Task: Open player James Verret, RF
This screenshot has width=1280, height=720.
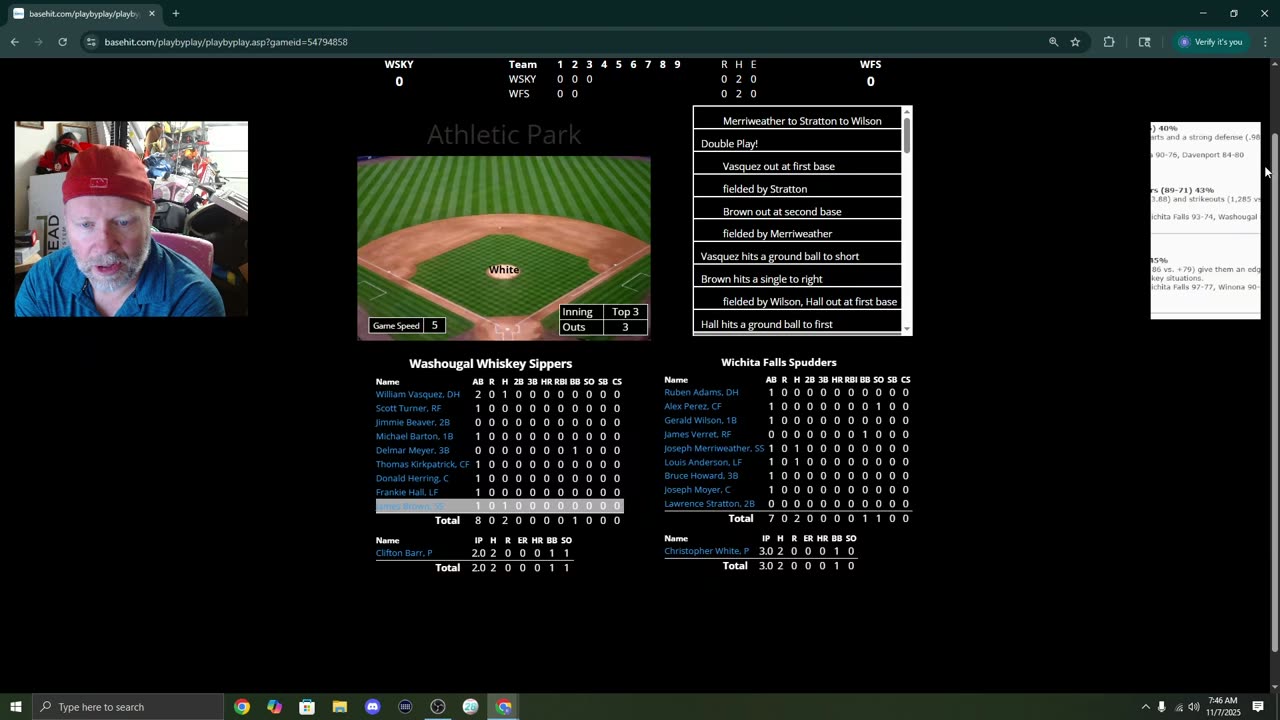Action: point(698,434)
